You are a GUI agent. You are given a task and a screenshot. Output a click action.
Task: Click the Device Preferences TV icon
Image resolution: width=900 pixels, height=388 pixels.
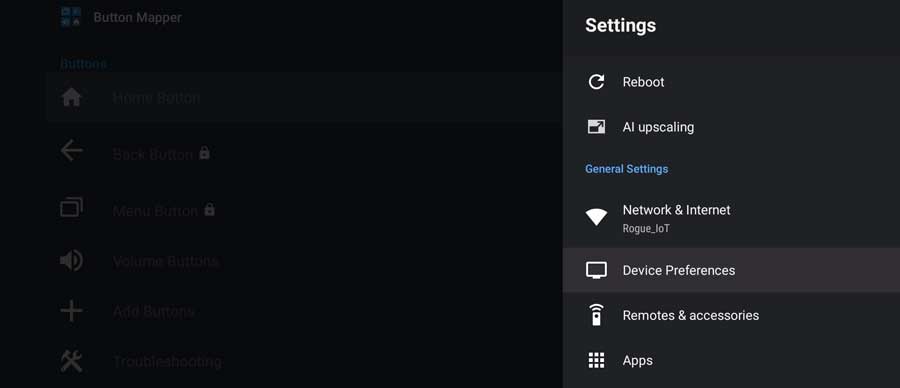596,270
